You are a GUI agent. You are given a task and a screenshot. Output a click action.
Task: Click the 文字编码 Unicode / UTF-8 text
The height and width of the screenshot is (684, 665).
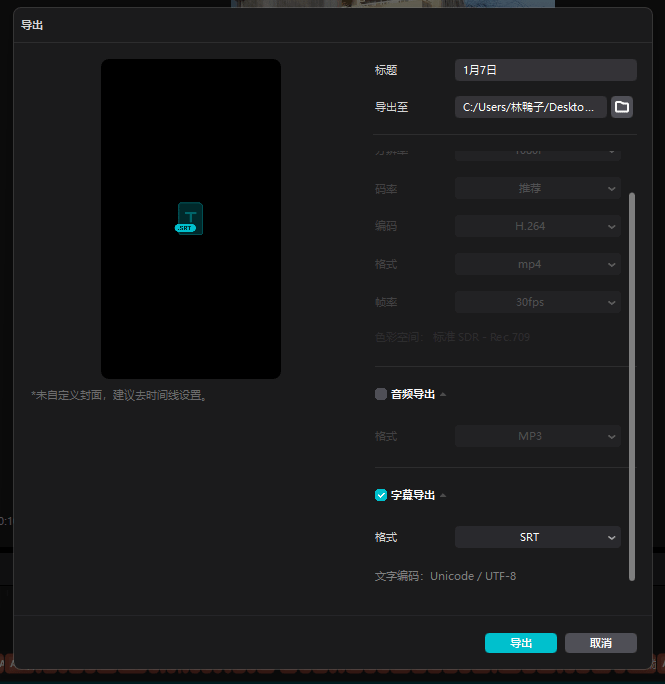click(446, 576)
